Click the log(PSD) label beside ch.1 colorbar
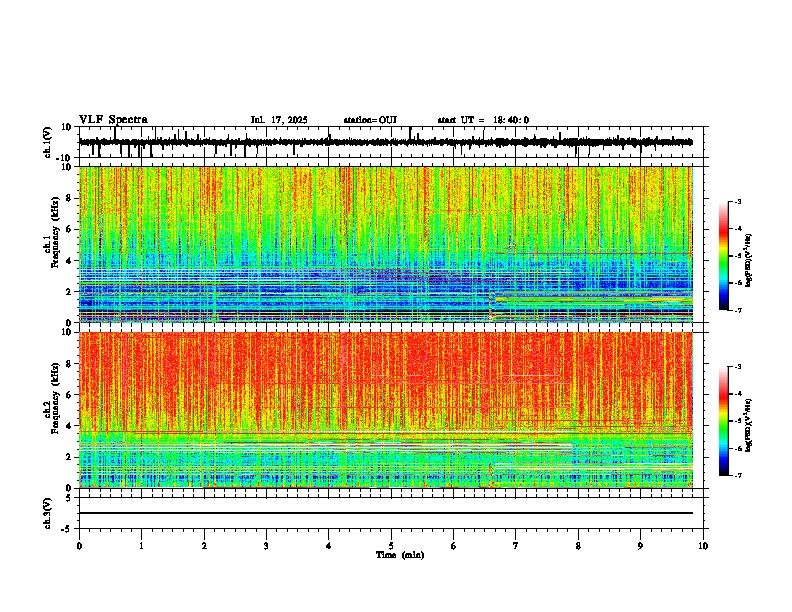The image size is (792, 612). click(x=749, y=260)
